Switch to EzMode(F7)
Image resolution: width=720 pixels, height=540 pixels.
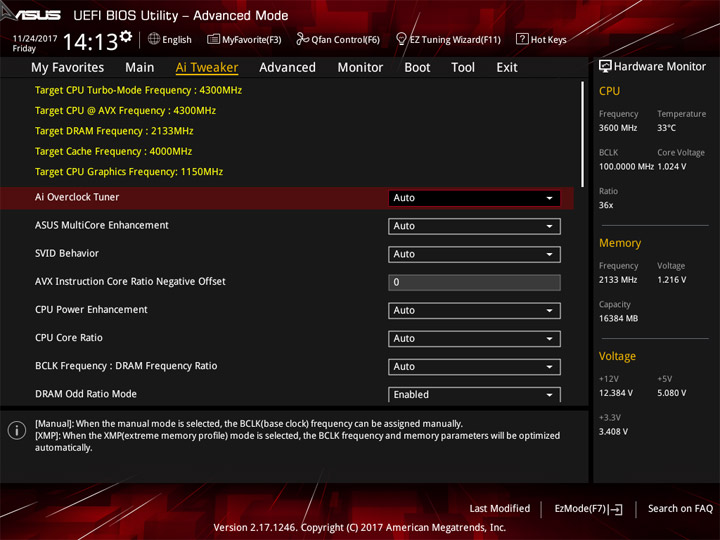(581, 508)
